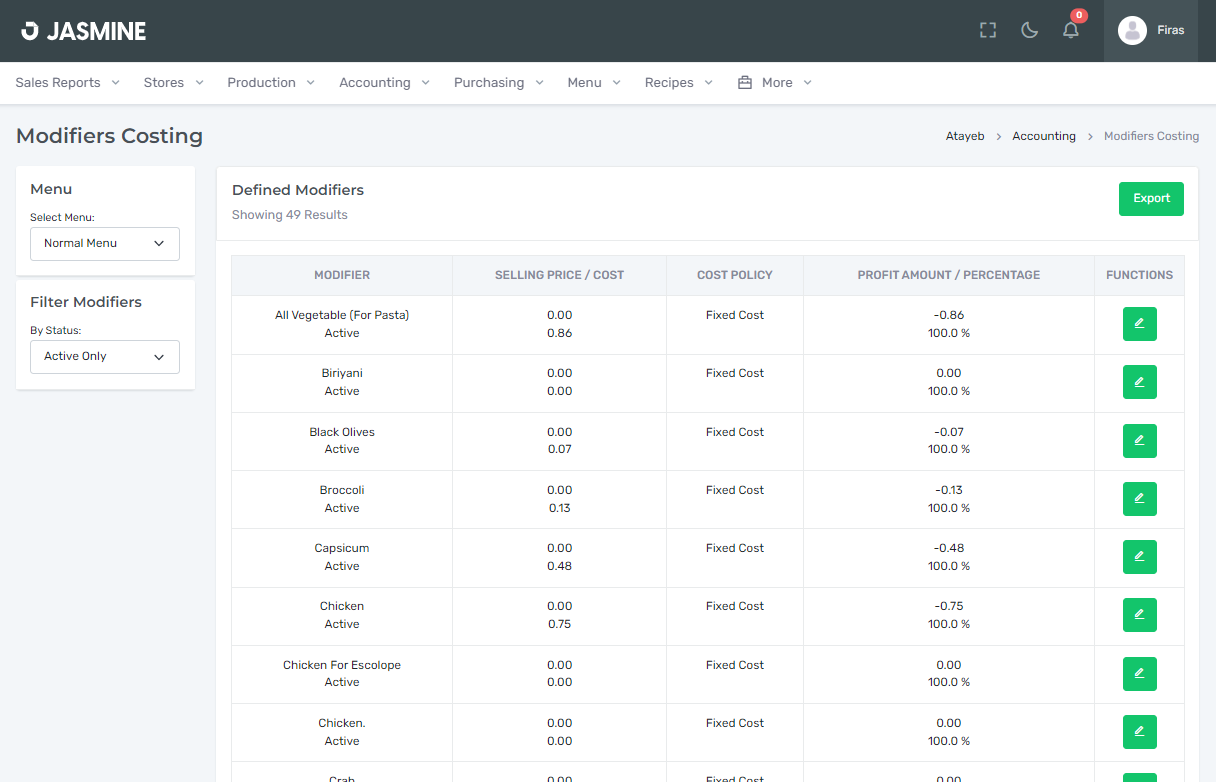Click the Export button

[x=1151, y=198]
